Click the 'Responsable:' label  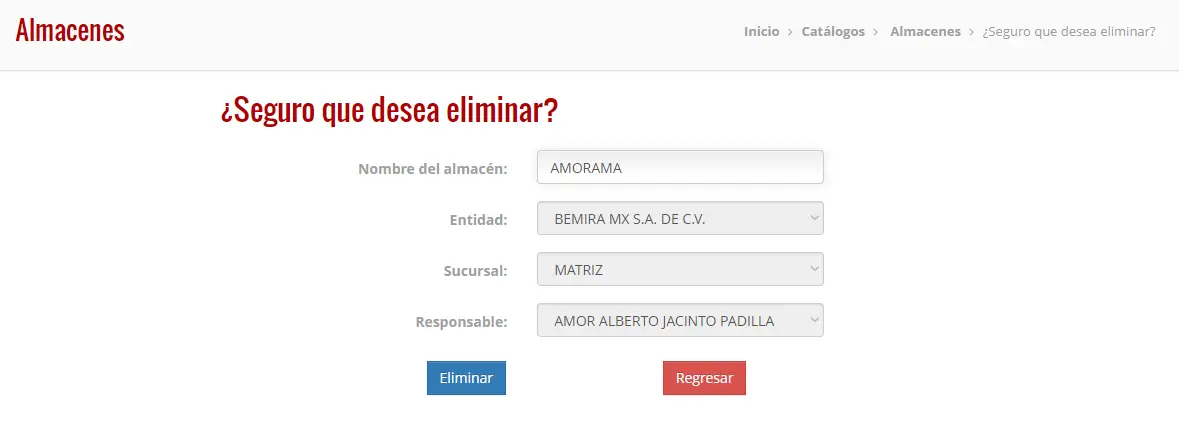(462, 322)
